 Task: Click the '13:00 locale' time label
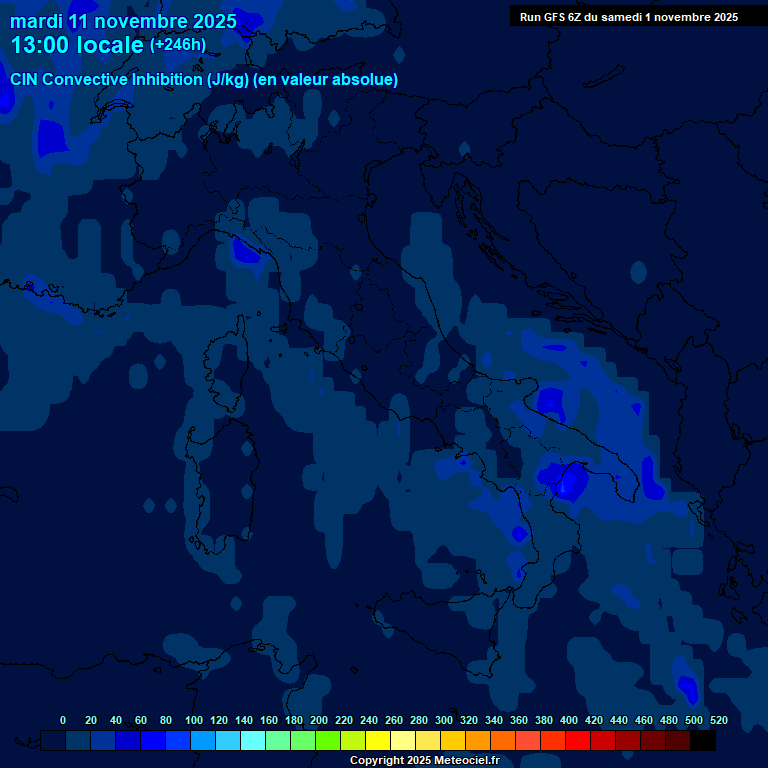[77, 45]
